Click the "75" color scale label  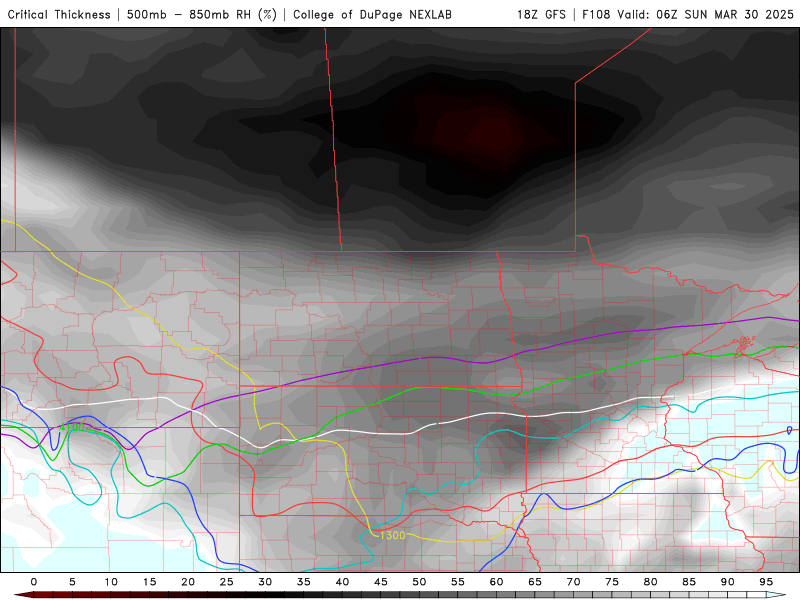point(612,582)
